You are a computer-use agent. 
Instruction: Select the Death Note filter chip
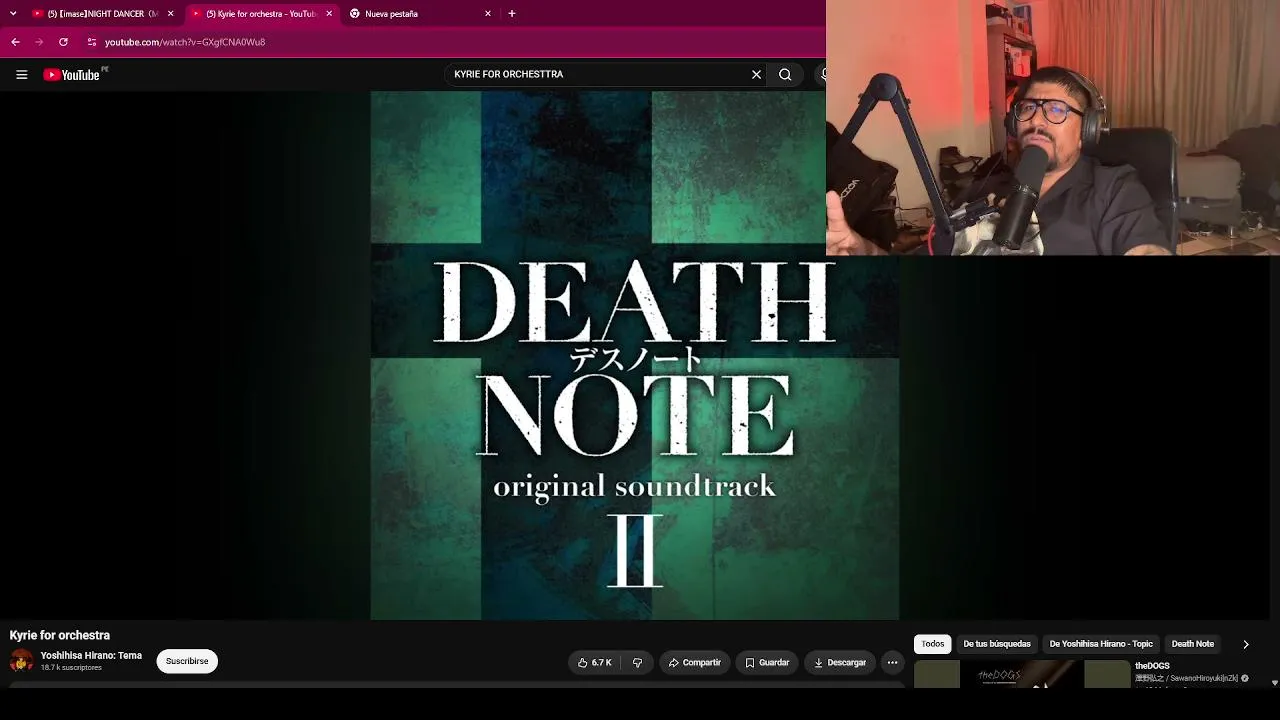pyautogui.click(x=1193, y=644)
